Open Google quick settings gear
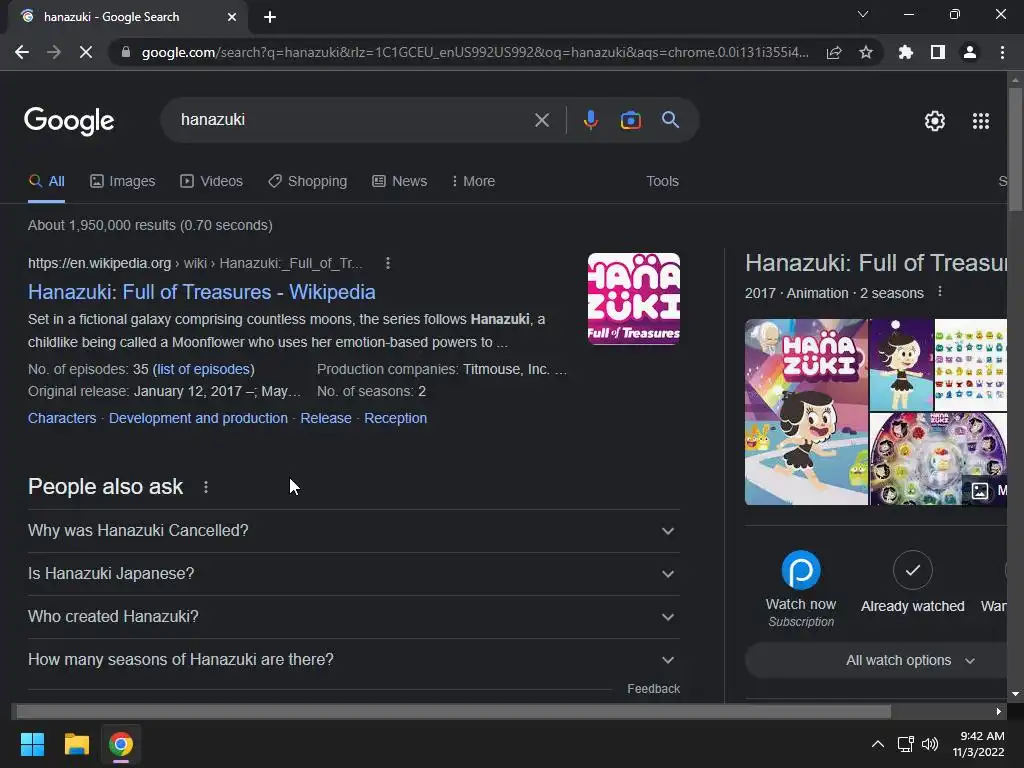This screenshot has width=1024, height=768. pos(935,121)
